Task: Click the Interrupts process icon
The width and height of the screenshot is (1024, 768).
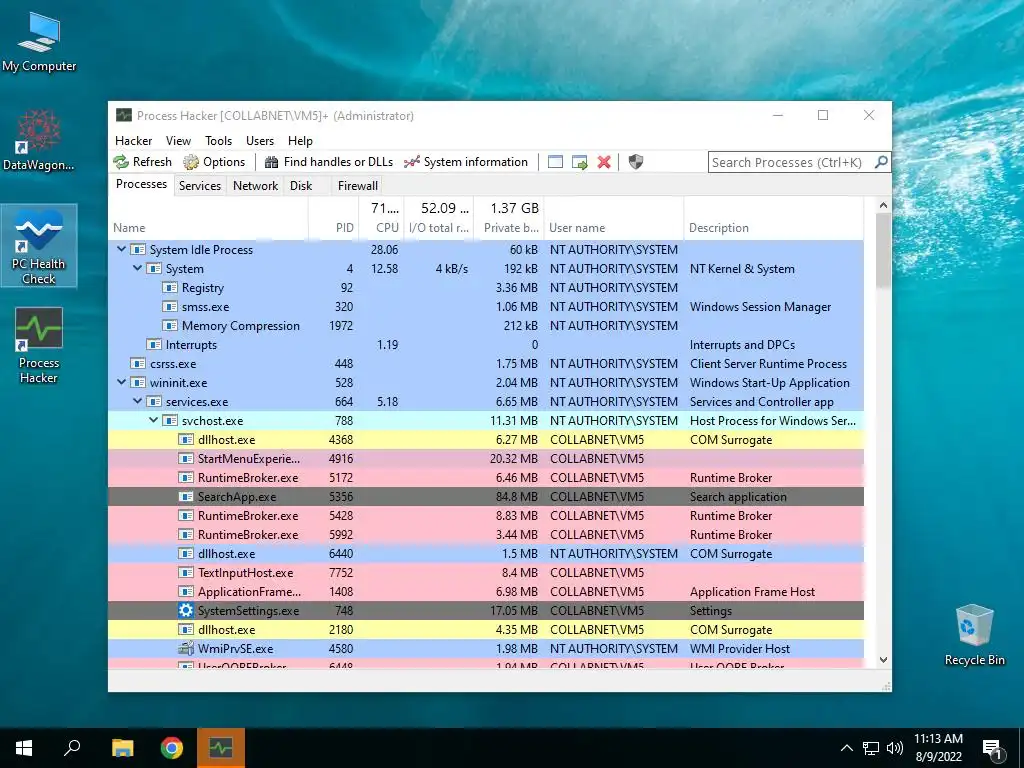Action: (154, 344)
